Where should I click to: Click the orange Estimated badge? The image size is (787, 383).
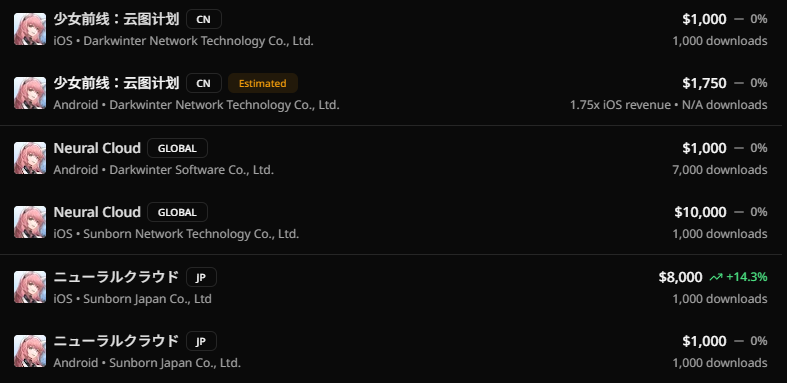click(263, 83)
